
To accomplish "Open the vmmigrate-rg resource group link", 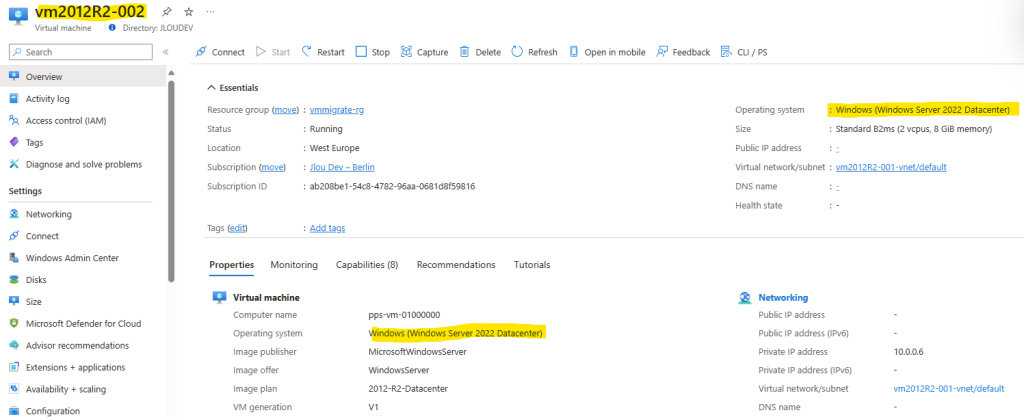I will pyautogui.click(x=337, y=110).
